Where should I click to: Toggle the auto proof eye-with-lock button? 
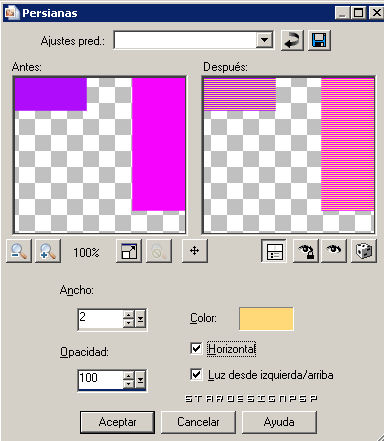pos(306,251)
